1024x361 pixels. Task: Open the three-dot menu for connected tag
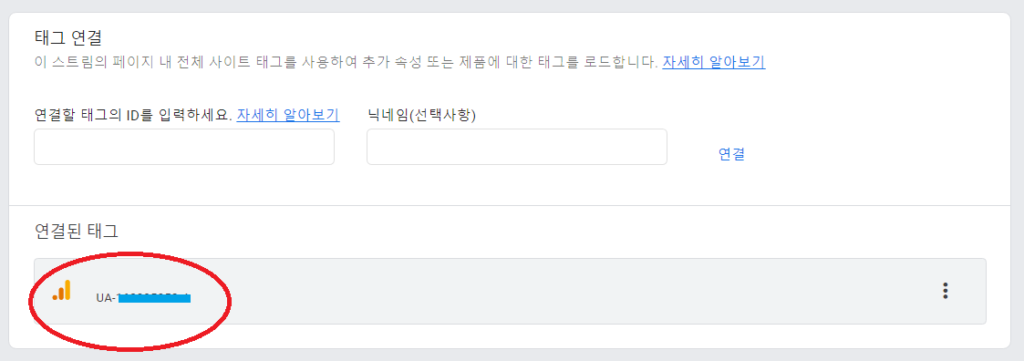click(945, 291)
